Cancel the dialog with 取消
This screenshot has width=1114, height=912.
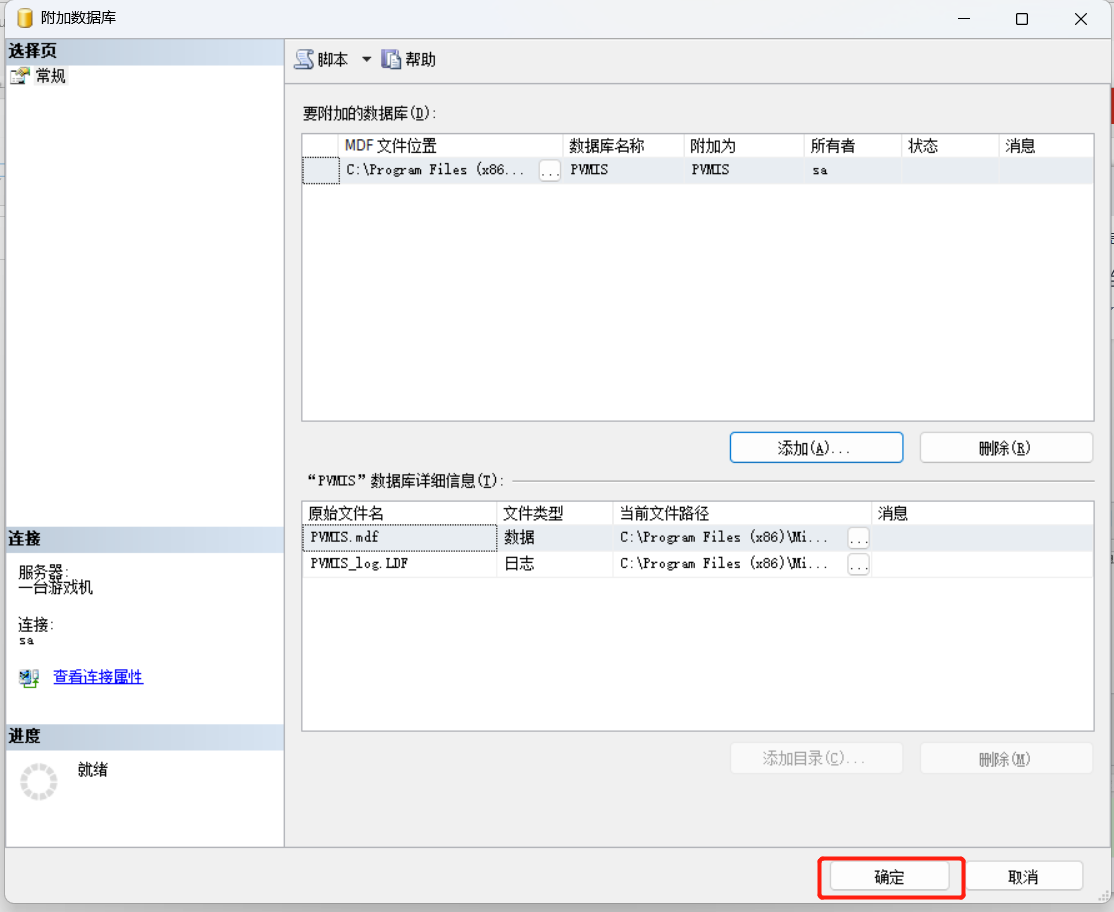tap(1023, 877)
